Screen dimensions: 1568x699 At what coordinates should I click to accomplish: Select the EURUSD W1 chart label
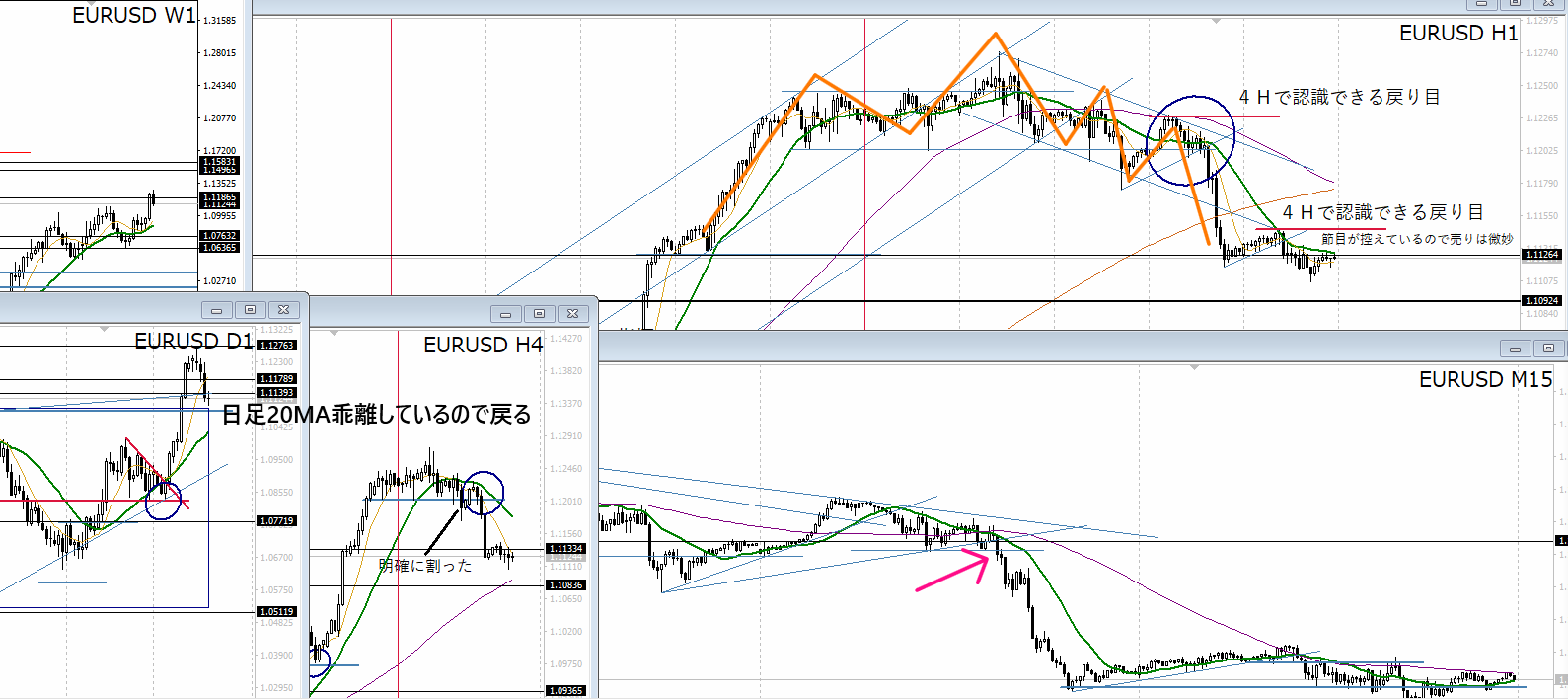click(134, 16)
